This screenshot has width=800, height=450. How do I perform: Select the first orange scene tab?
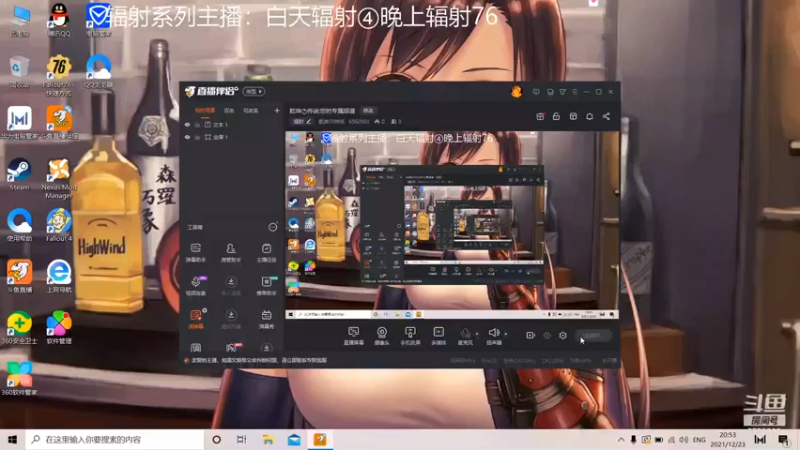point(205,111)
